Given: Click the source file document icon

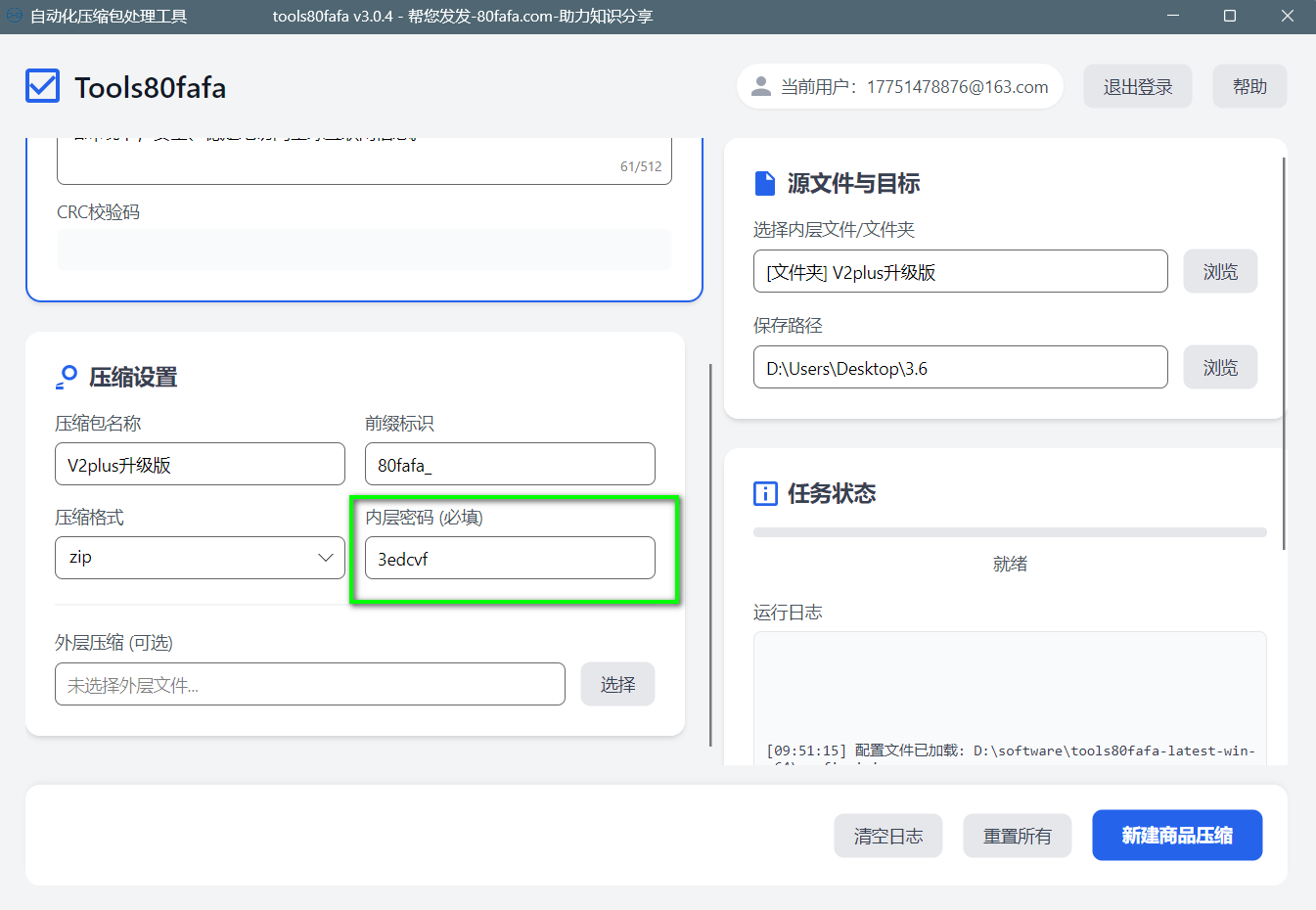Looking at the screenshot, I should click(x=764, y=183).
